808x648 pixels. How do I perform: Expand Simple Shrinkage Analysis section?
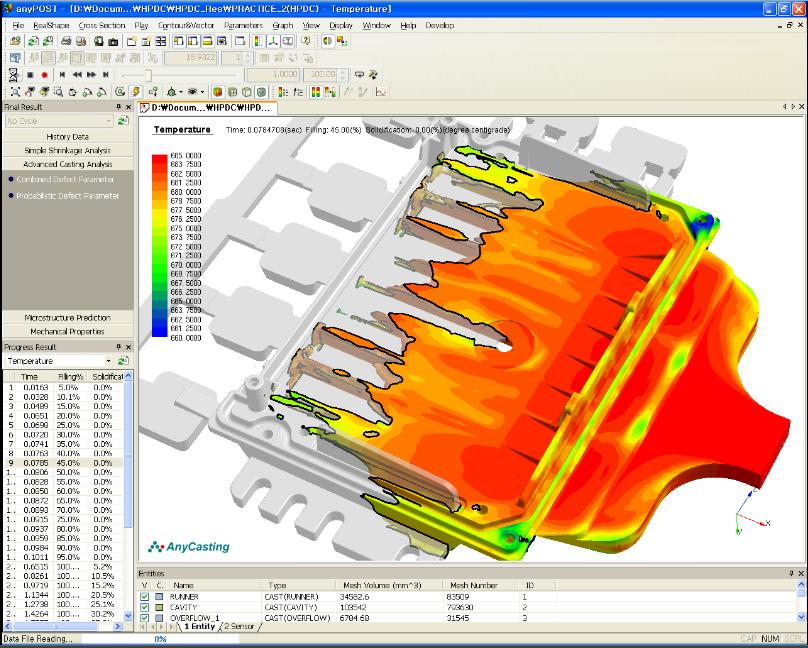tap(68, 150)
